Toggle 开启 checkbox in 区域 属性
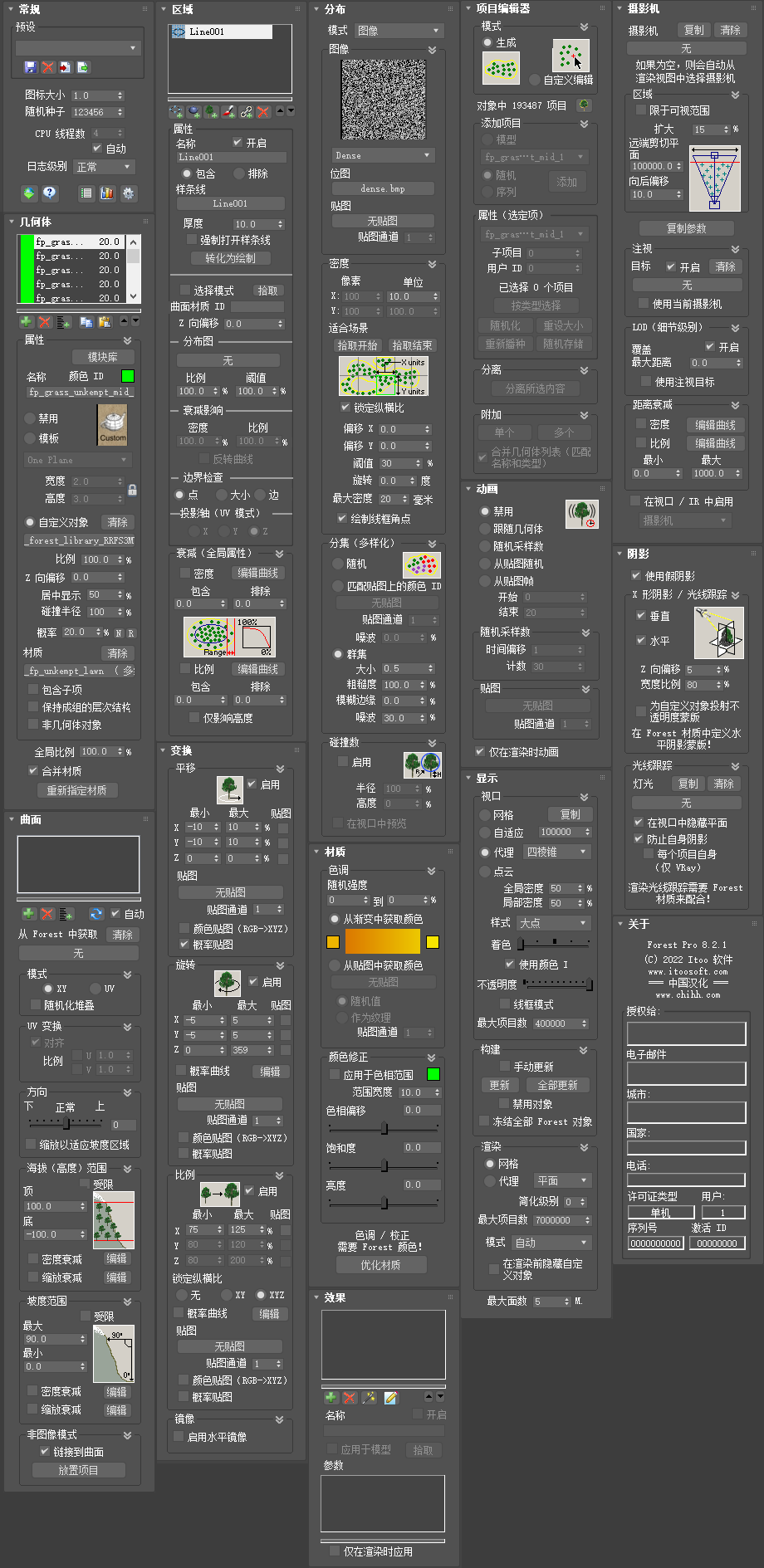Viewport: 764px width, 1568px height. point(238,142)
